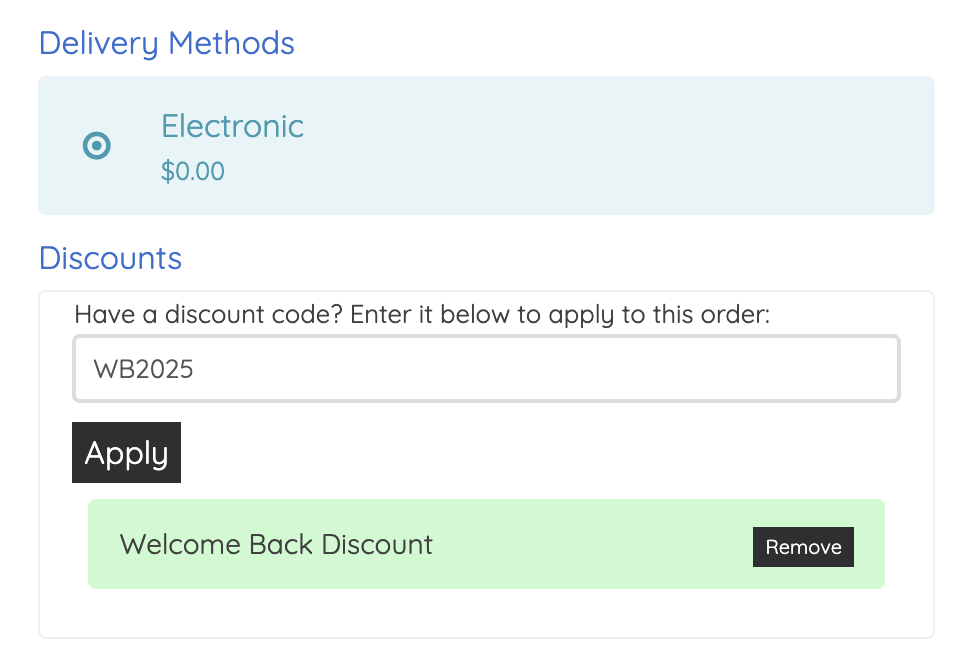Remove the Welcome Back Discount

click(x=803, y=547)
